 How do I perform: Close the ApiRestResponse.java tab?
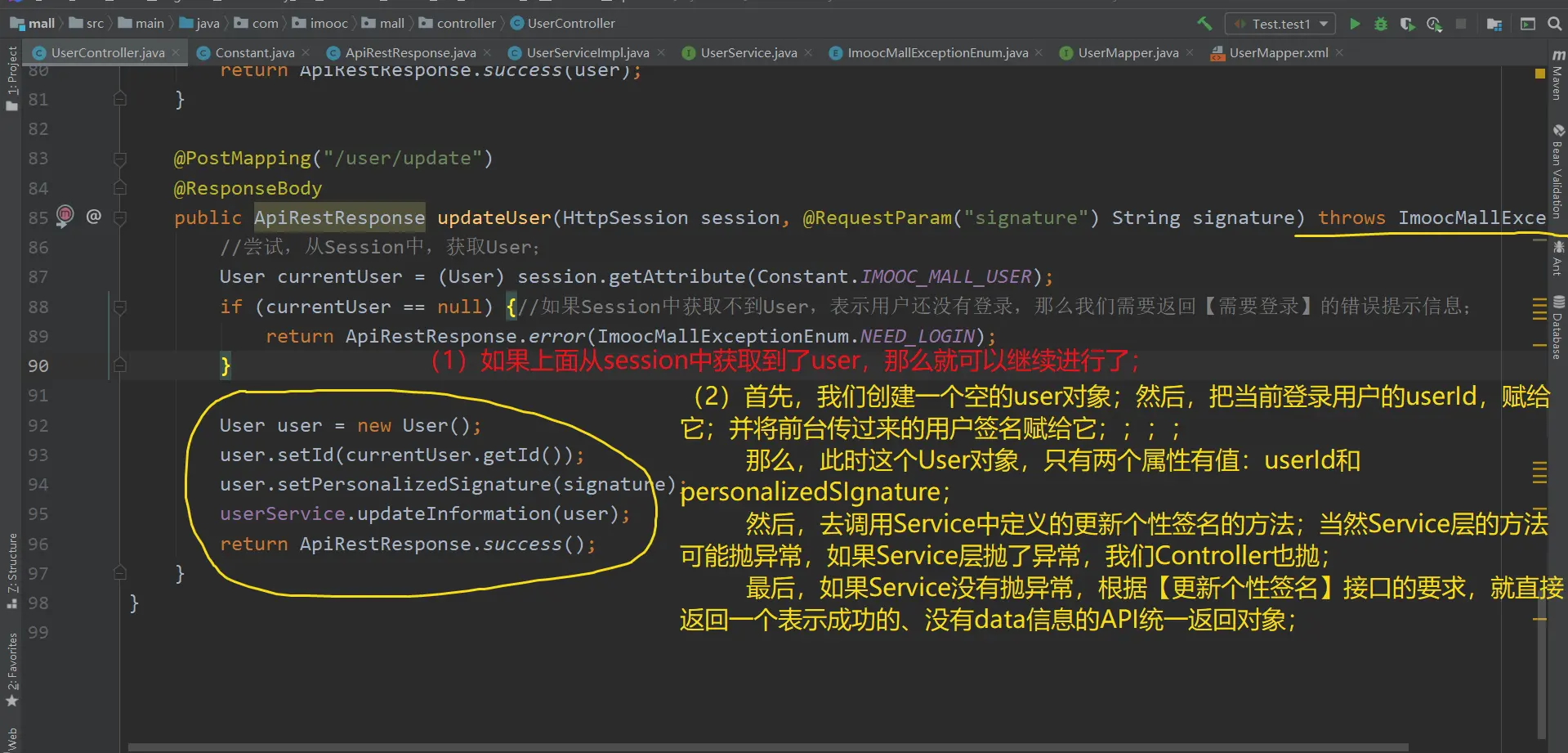coord(488,53)
